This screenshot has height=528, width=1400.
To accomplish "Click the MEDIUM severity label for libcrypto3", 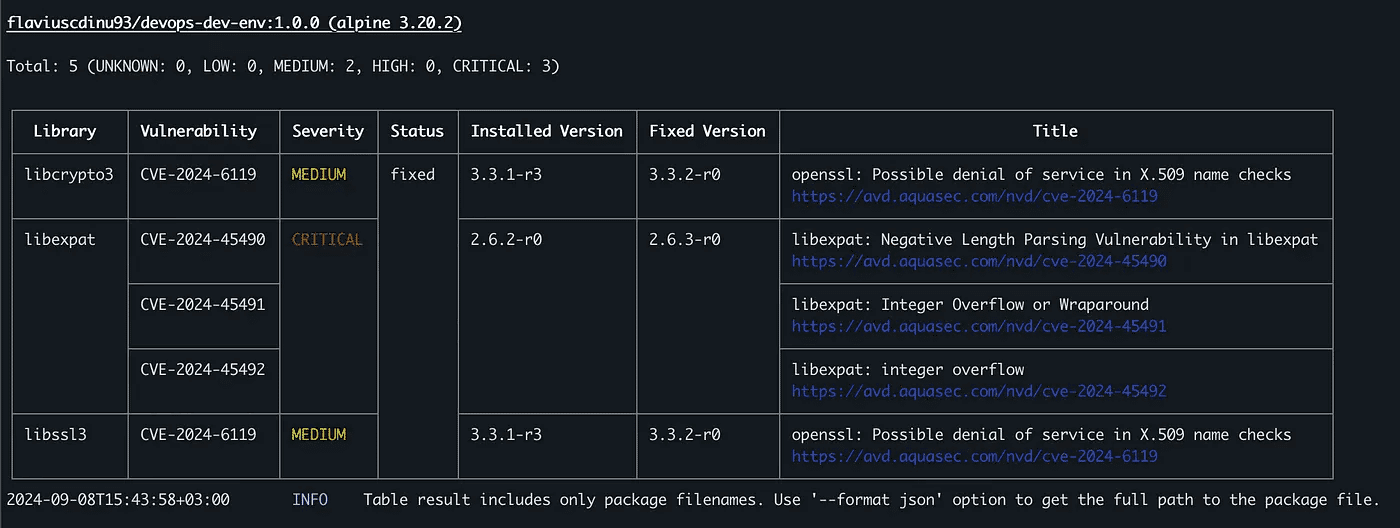I will [x=319, y=174].
